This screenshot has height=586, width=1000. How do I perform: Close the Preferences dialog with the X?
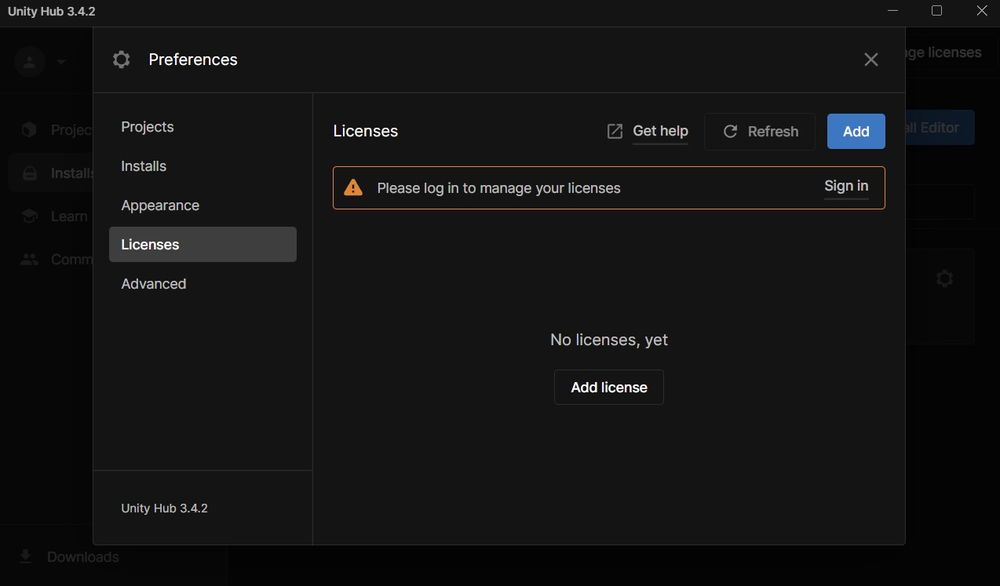871,59
